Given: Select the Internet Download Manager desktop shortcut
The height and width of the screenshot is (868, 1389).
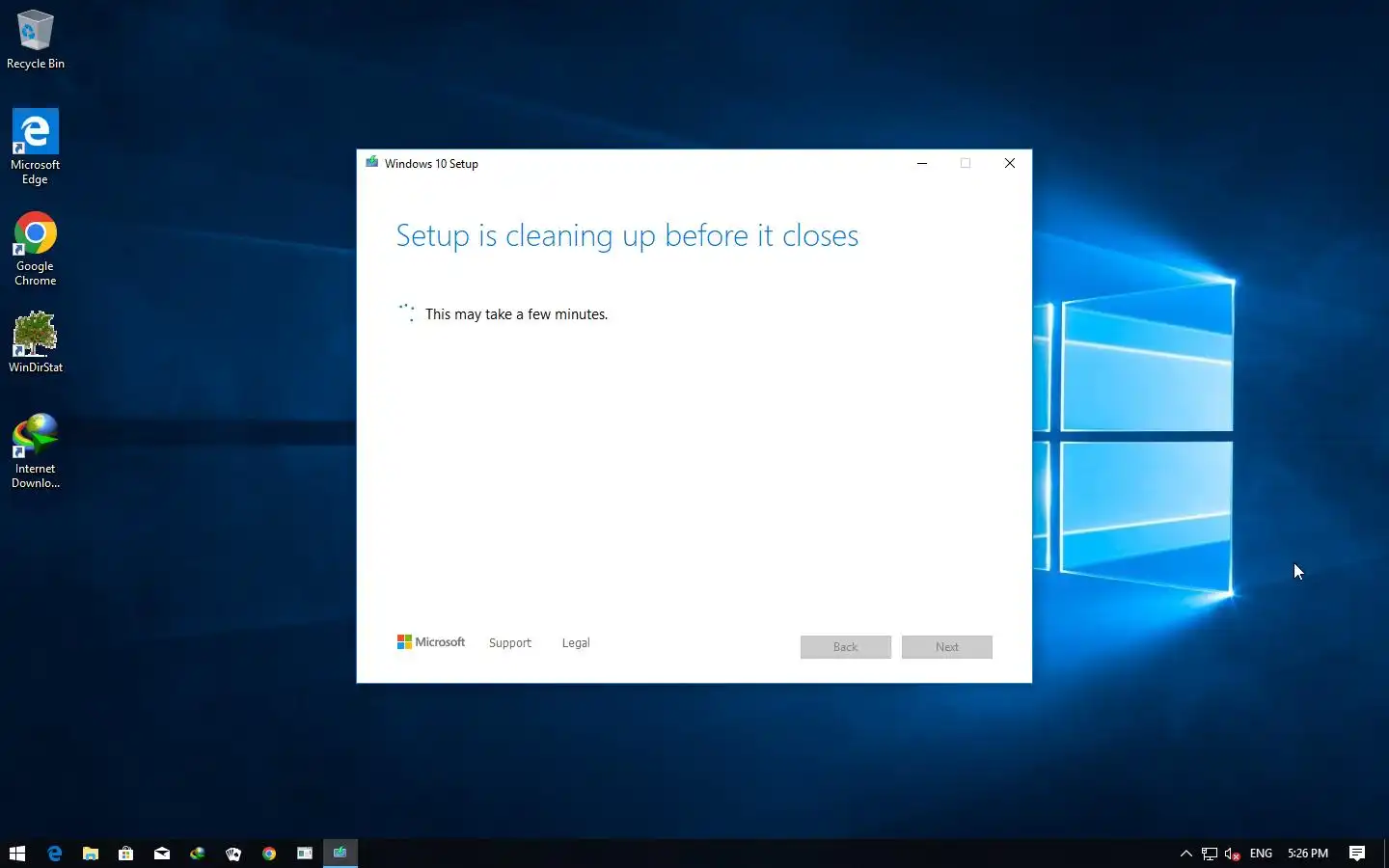Looking at the screenshot, I should click(36, 451).
